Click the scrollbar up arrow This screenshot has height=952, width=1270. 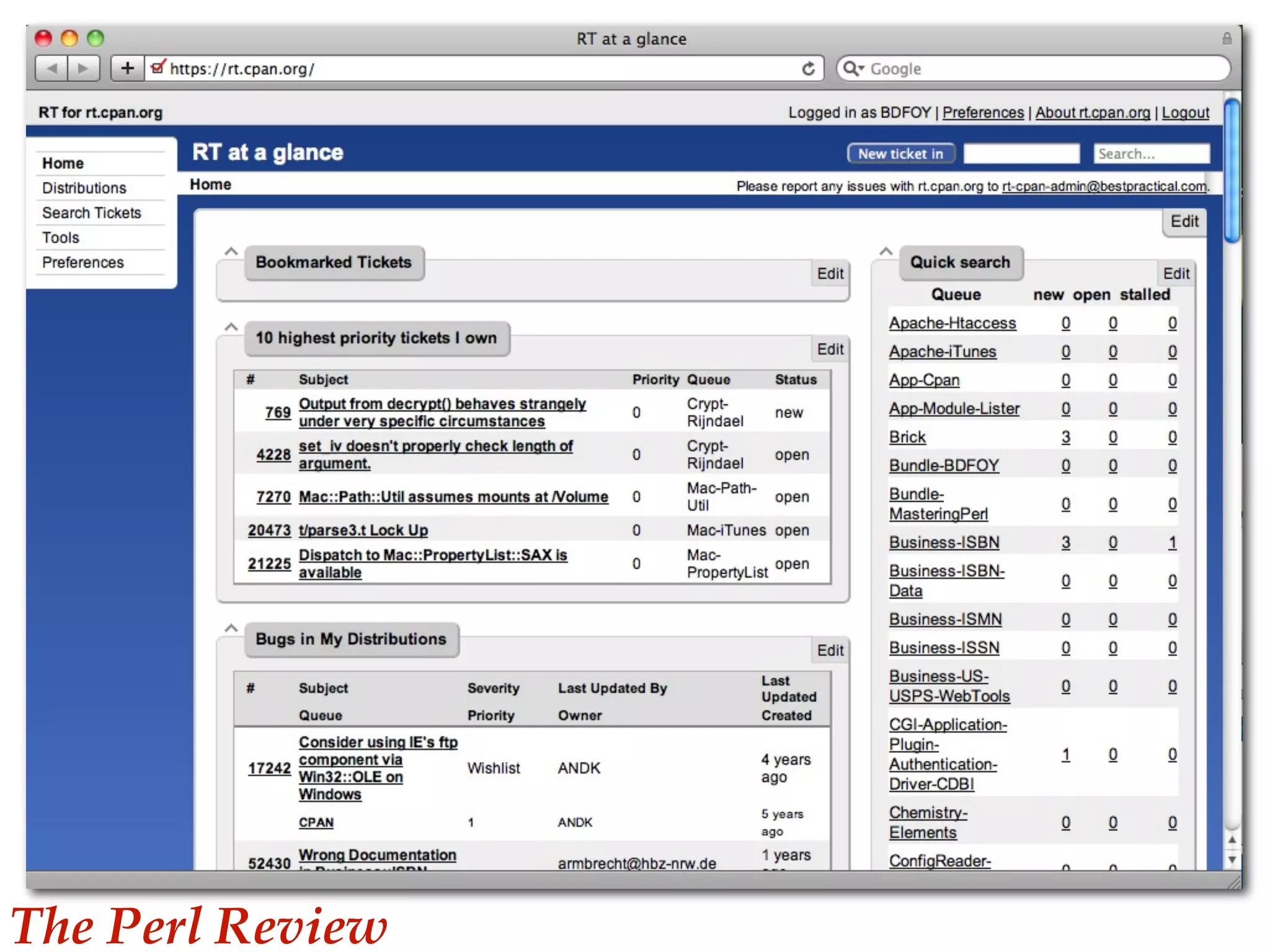click(1232, 840)
